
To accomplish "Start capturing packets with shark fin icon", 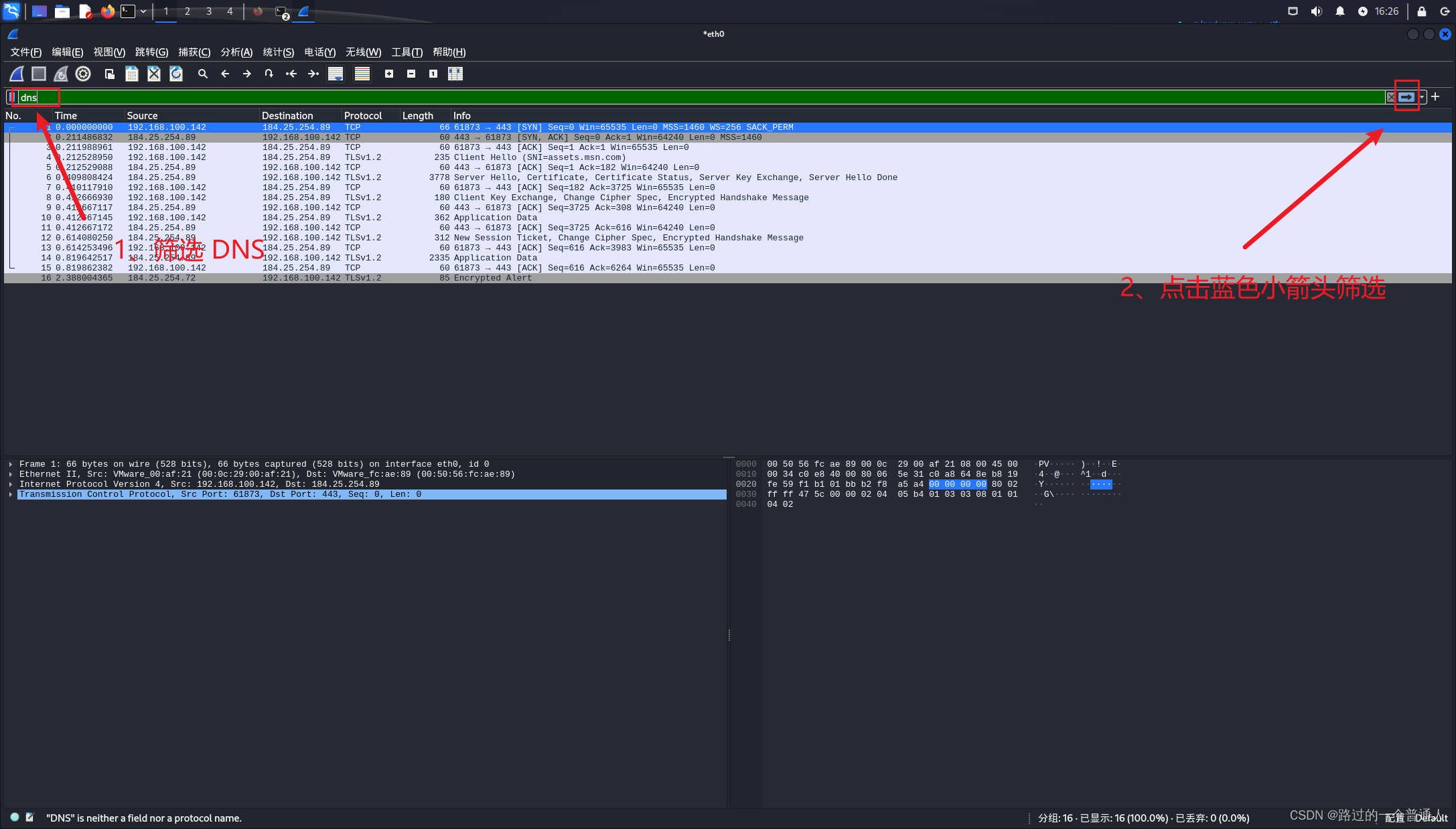I will coord(17,74).
